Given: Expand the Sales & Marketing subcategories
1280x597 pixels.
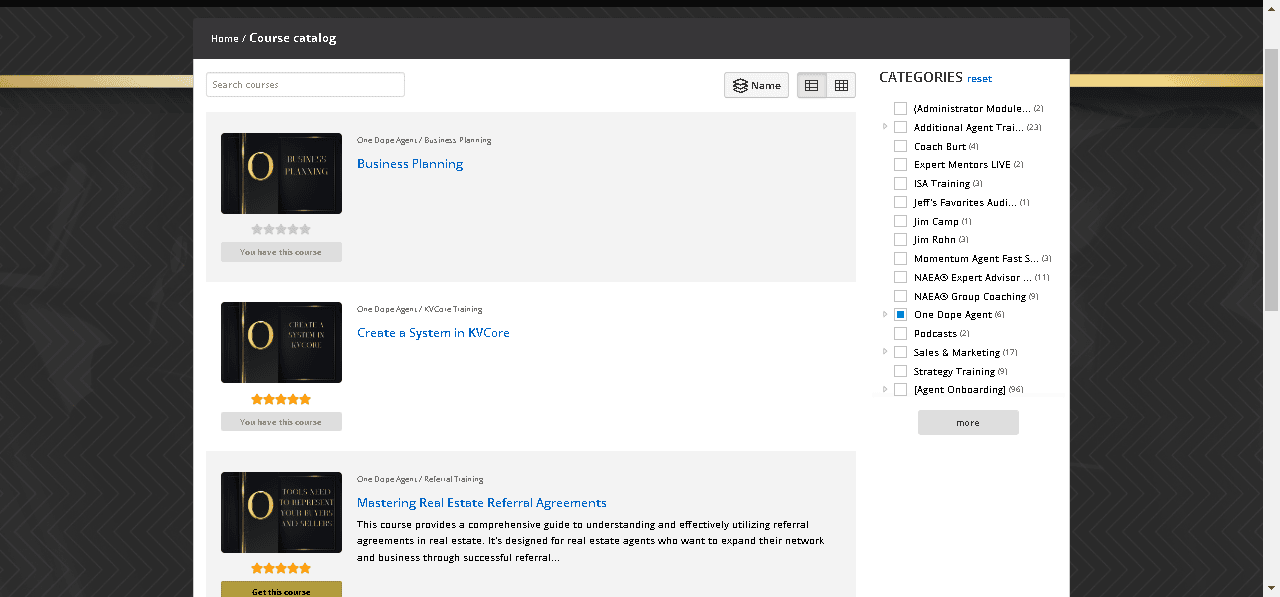Looking at the screenshot, I should click(885, 352).
